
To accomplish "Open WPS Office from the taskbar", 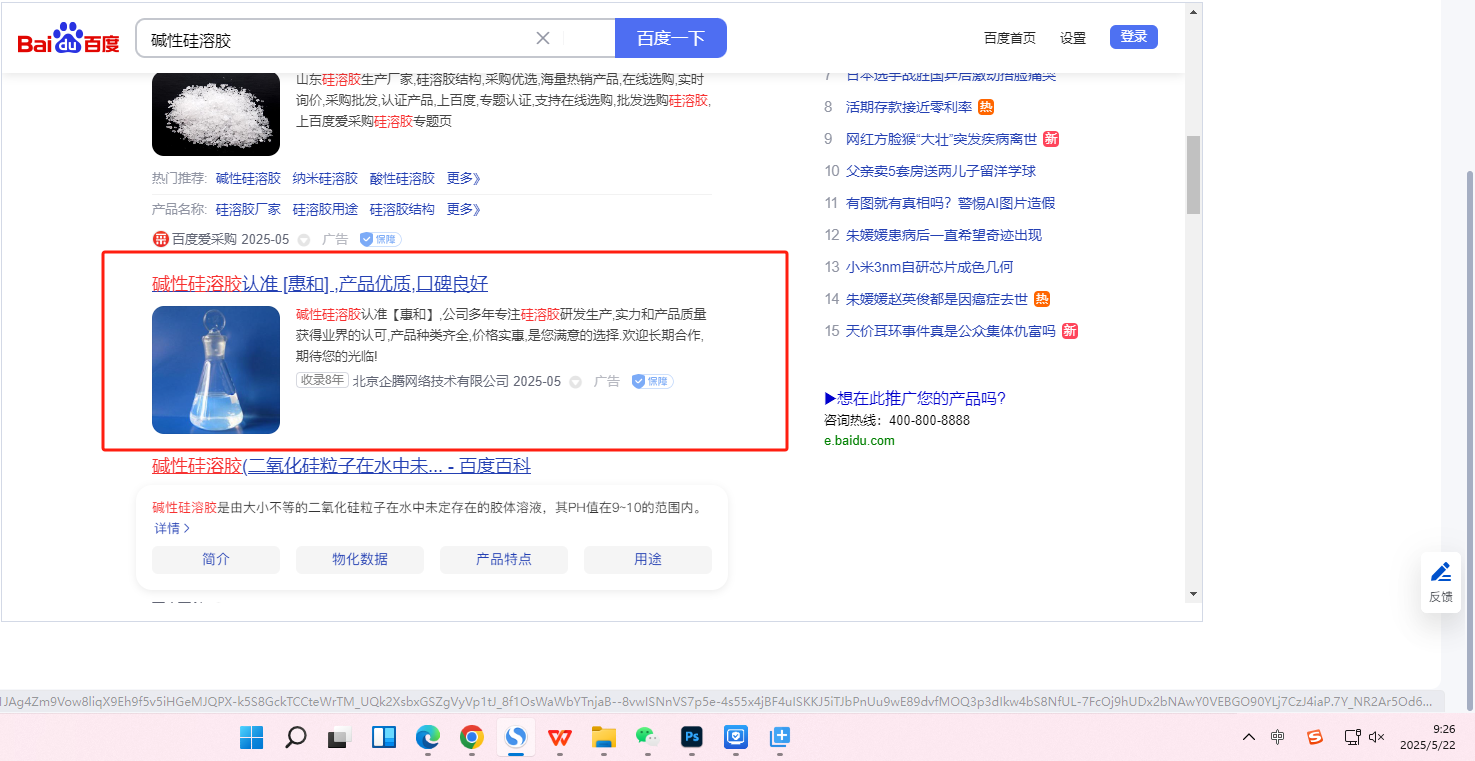I will tap(560, 738).
